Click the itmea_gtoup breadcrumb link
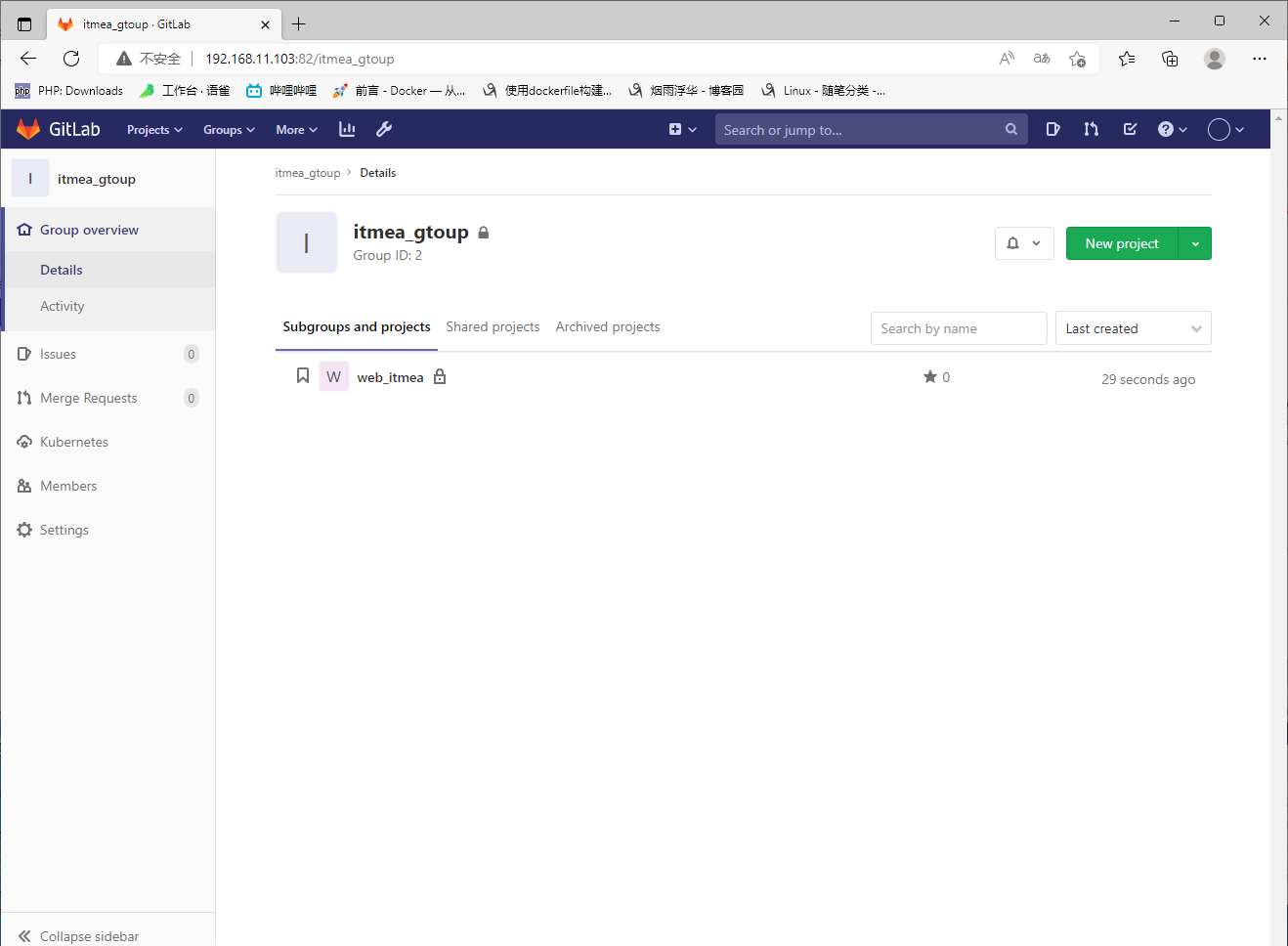This screenshot has width=1288, height=946. (308, 173)
